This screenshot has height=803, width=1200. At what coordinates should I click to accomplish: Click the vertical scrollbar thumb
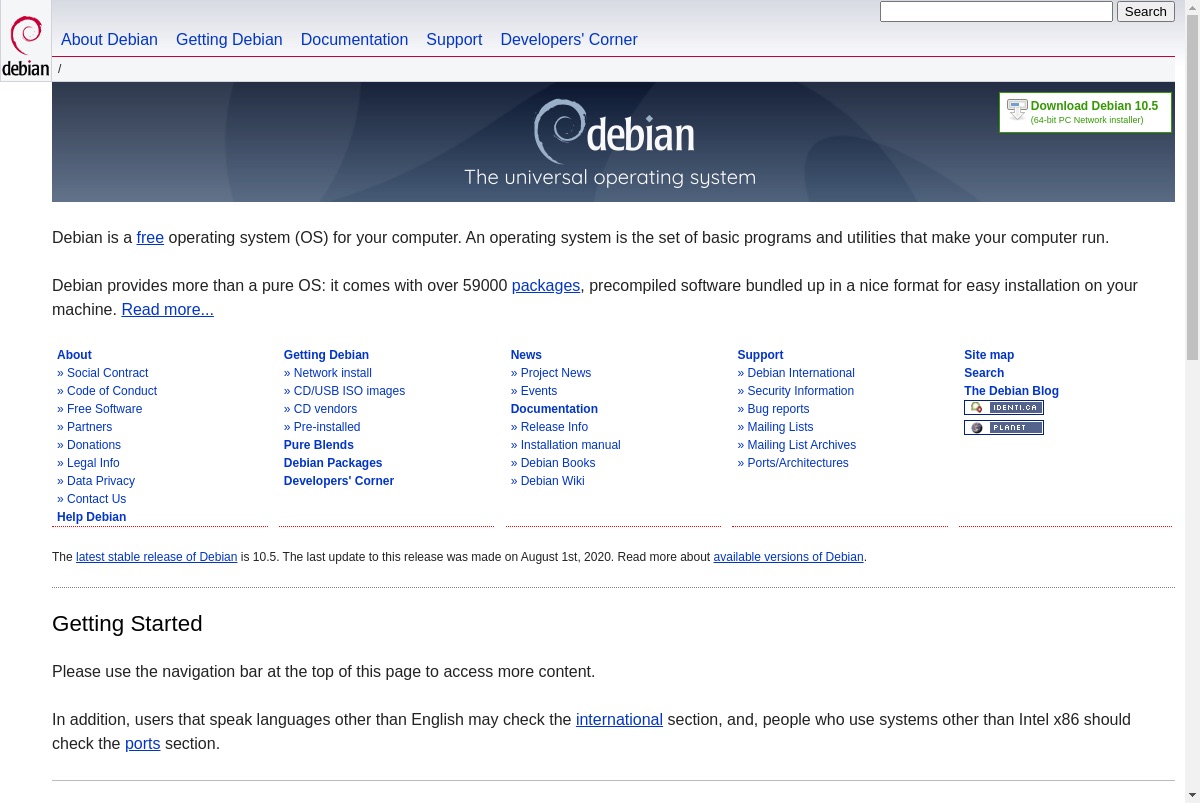[1192, 186]
